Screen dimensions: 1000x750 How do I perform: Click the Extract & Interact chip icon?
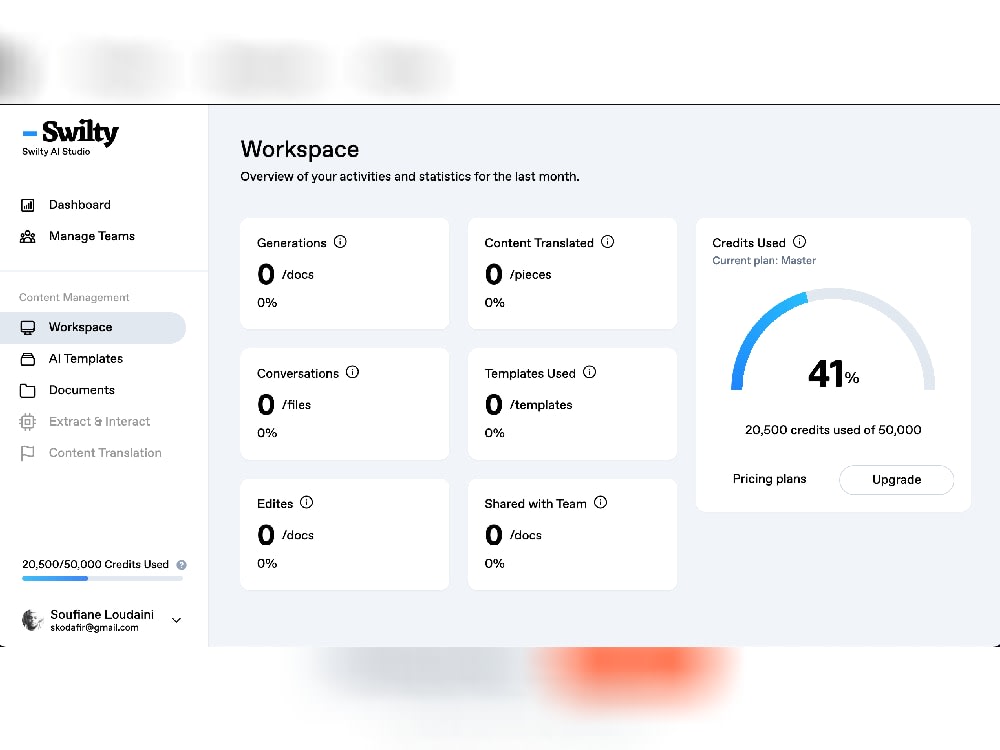[x=27, y=422]
